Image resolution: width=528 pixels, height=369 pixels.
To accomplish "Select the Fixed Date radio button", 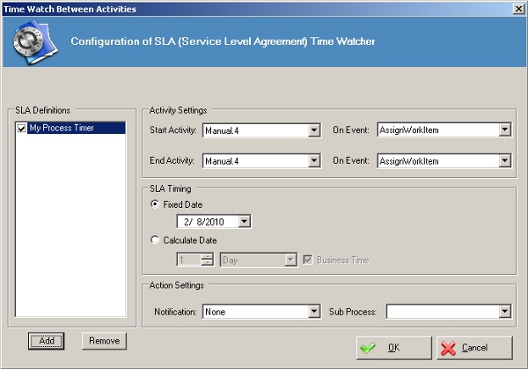I will 155,204.
